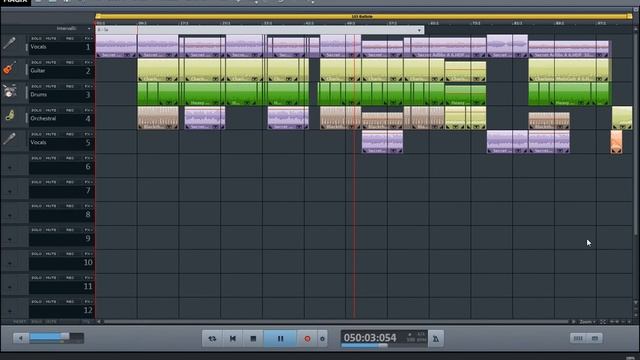Solo empty track 12

point(36,302)
